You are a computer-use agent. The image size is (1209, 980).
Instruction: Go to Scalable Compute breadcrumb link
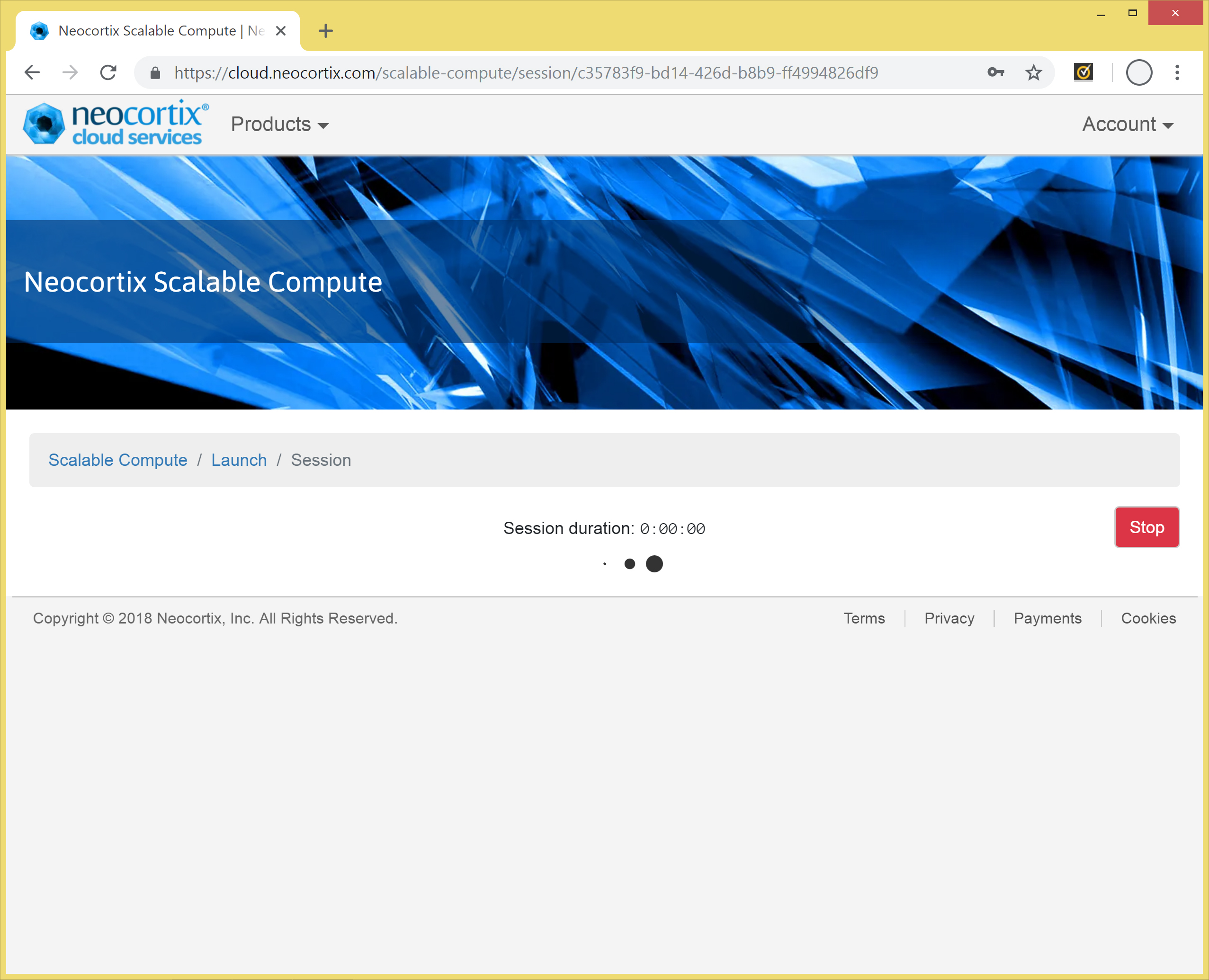pyautogui.click(x=117, y=460)
